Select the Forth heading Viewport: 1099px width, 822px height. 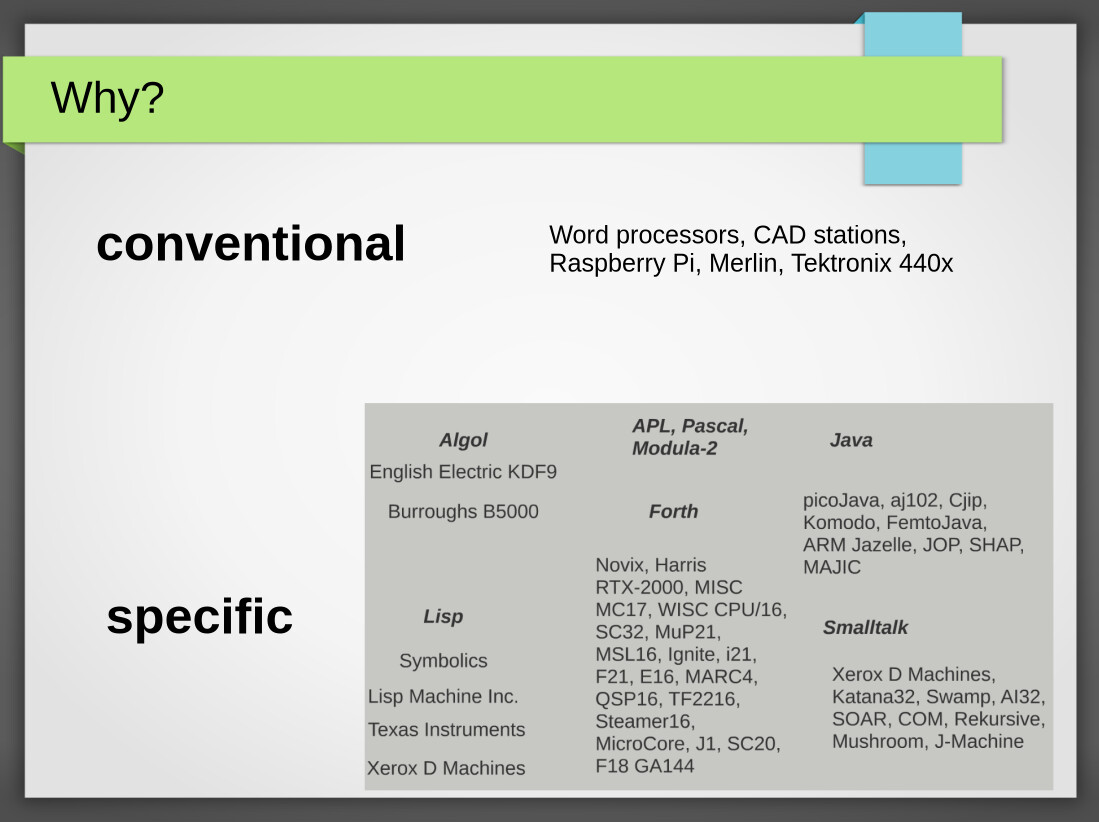674,512
